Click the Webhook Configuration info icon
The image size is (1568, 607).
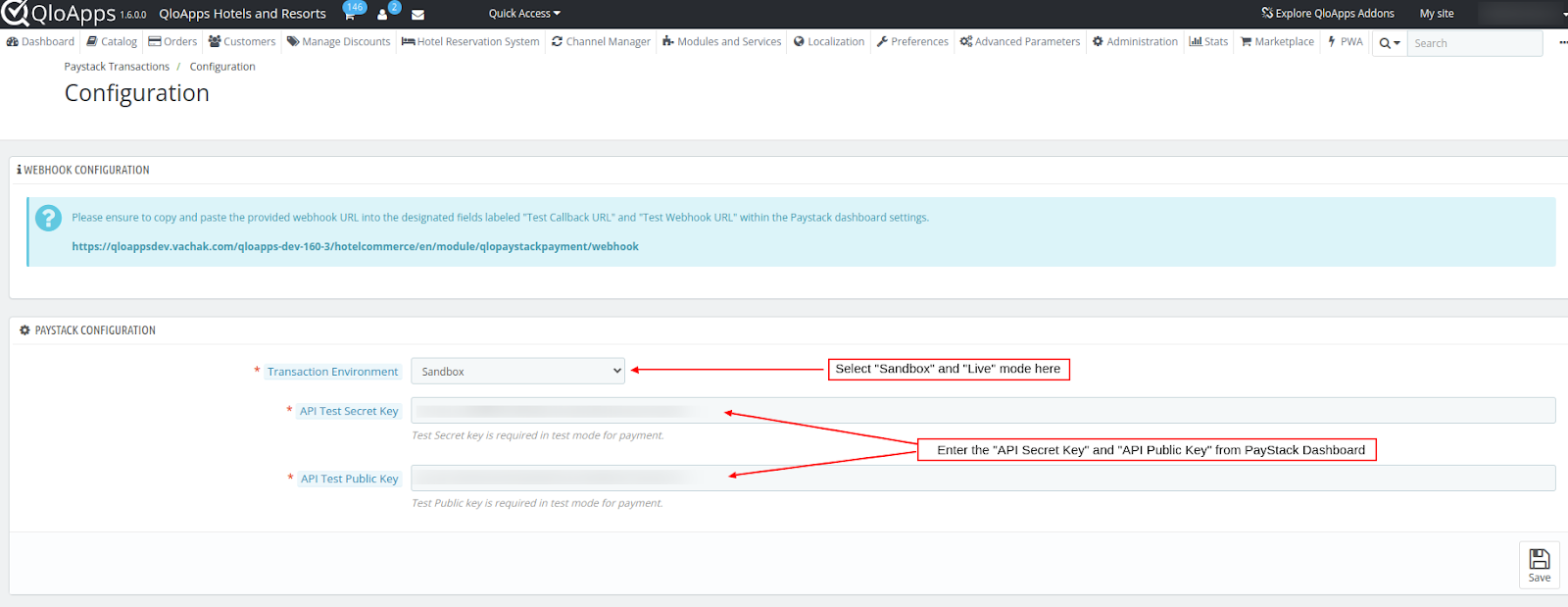(19, 170)
